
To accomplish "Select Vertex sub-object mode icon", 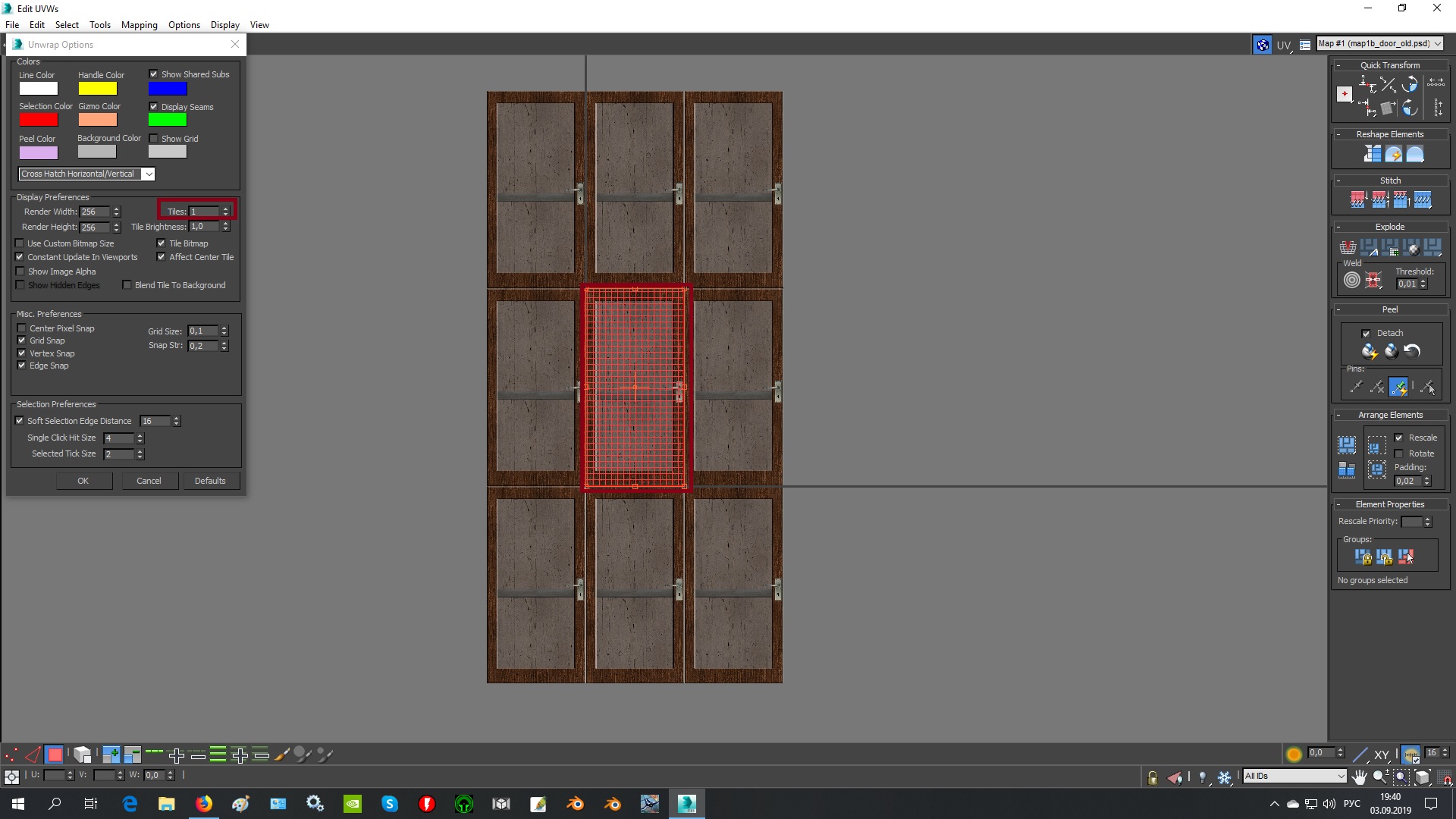I will tap(11, 755).
